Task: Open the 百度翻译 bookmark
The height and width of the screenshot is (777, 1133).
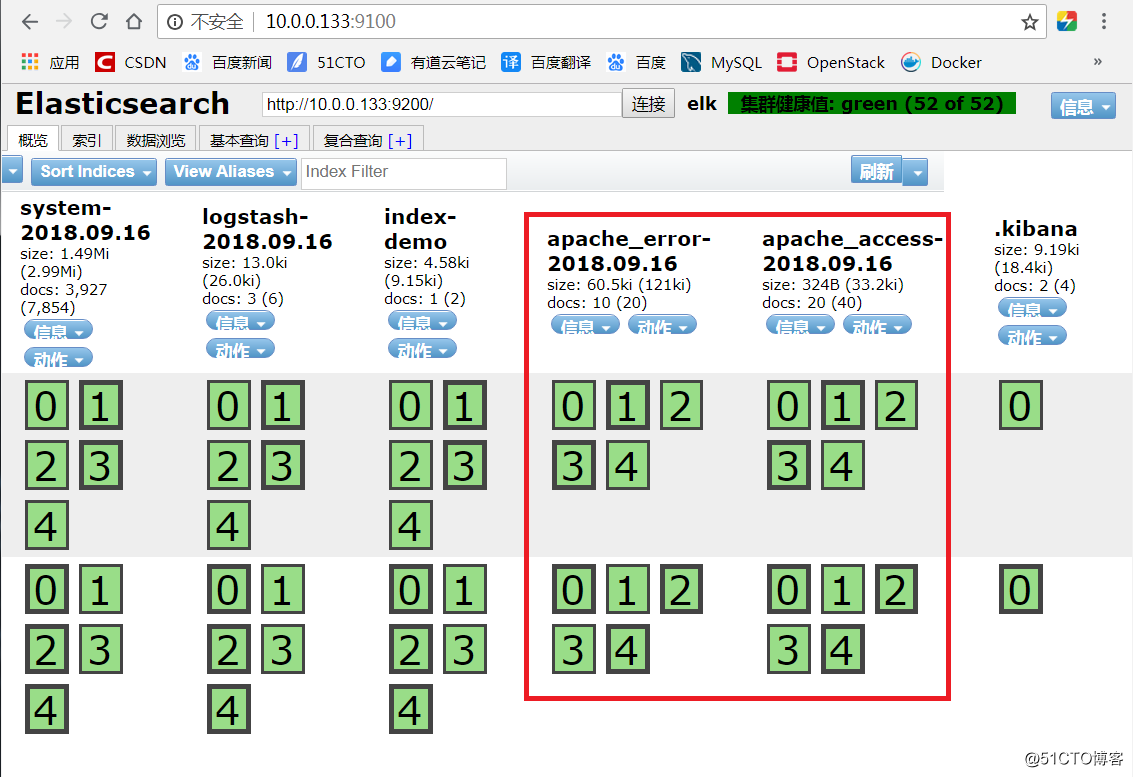Action: (x=546, y=62)
